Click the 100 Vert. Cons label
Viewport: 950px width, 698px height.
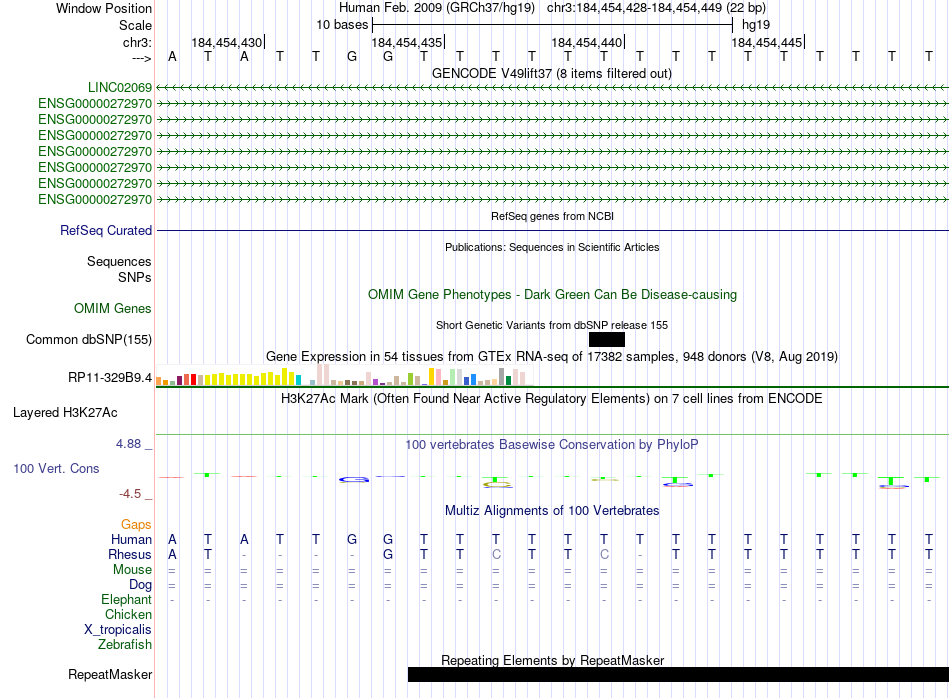click(56, 468)
